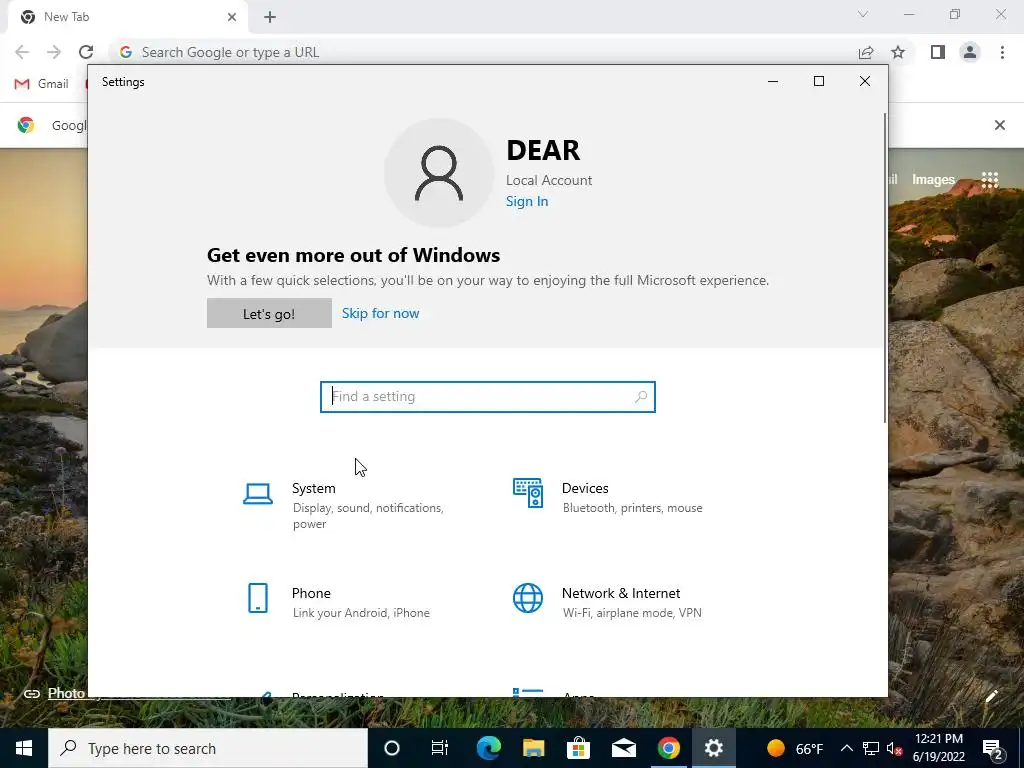Viewport: 1024px width, 768px height.
Task: Select the New Tab tab in Chrome
Action: click(x=127, y=17)
